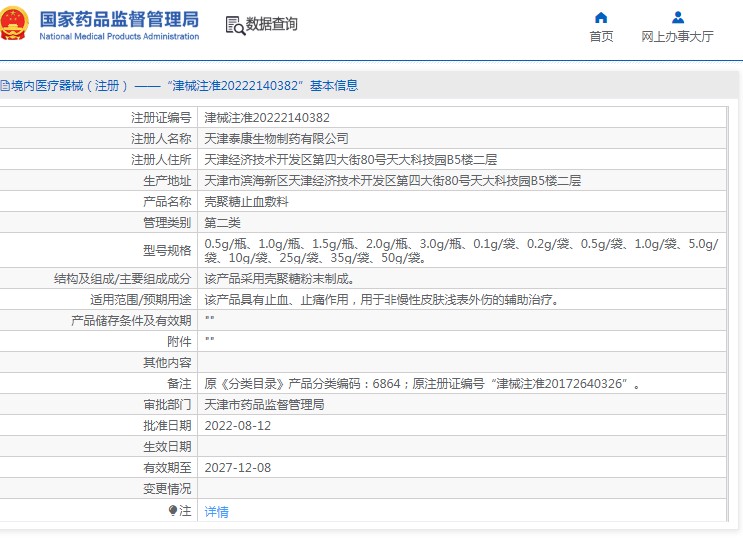This screenshot has width=743, height=540.
Task: Click the 批准日期 row label
Action: pyautogui.click(x=167, y=426)
